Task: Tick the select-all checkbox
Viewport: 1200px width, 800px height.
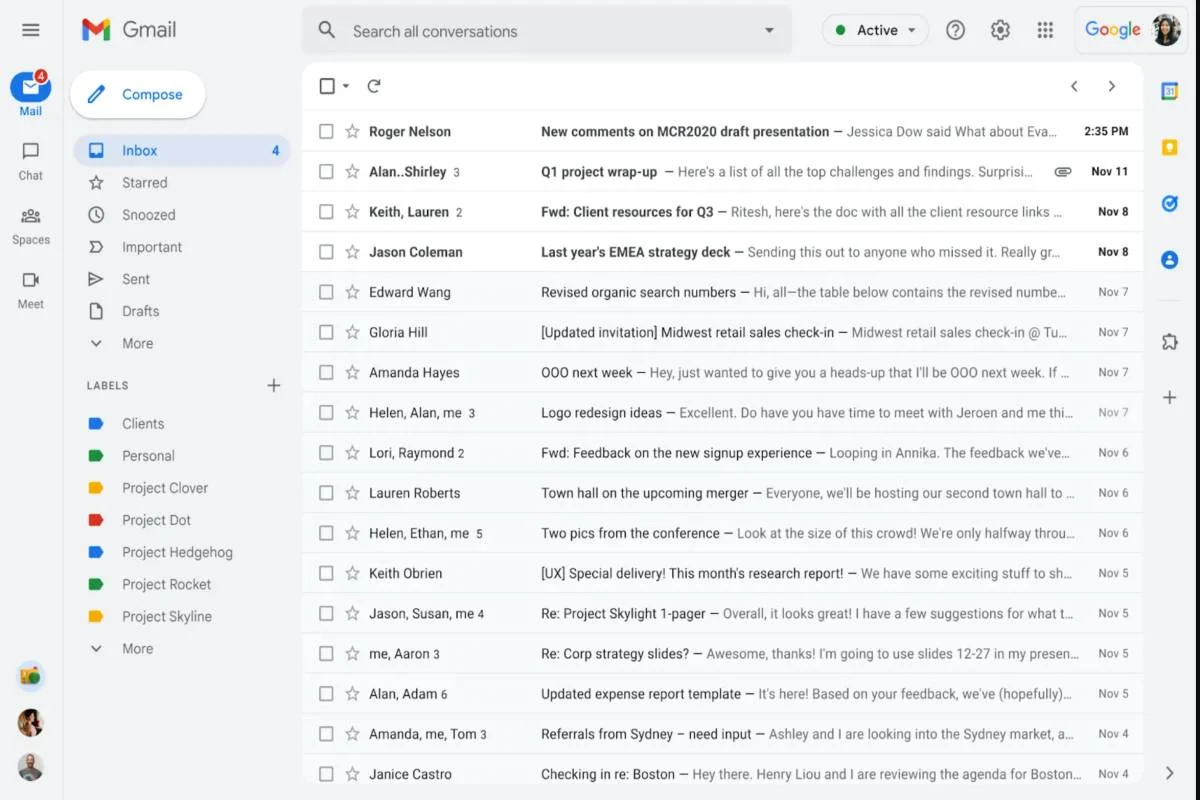Action: (x=327, y=86)
